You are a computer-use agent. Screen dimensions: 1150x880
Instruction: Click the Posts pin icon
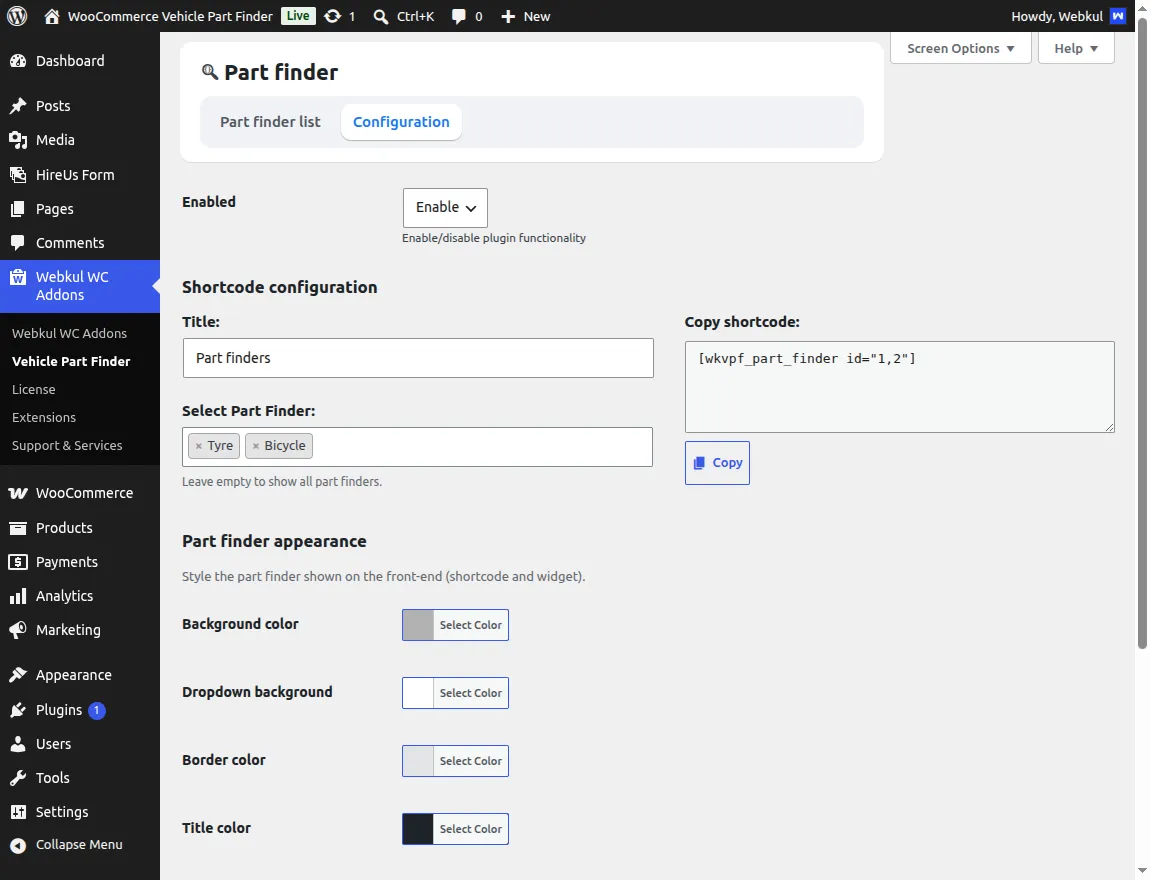[x=18, y=106]
